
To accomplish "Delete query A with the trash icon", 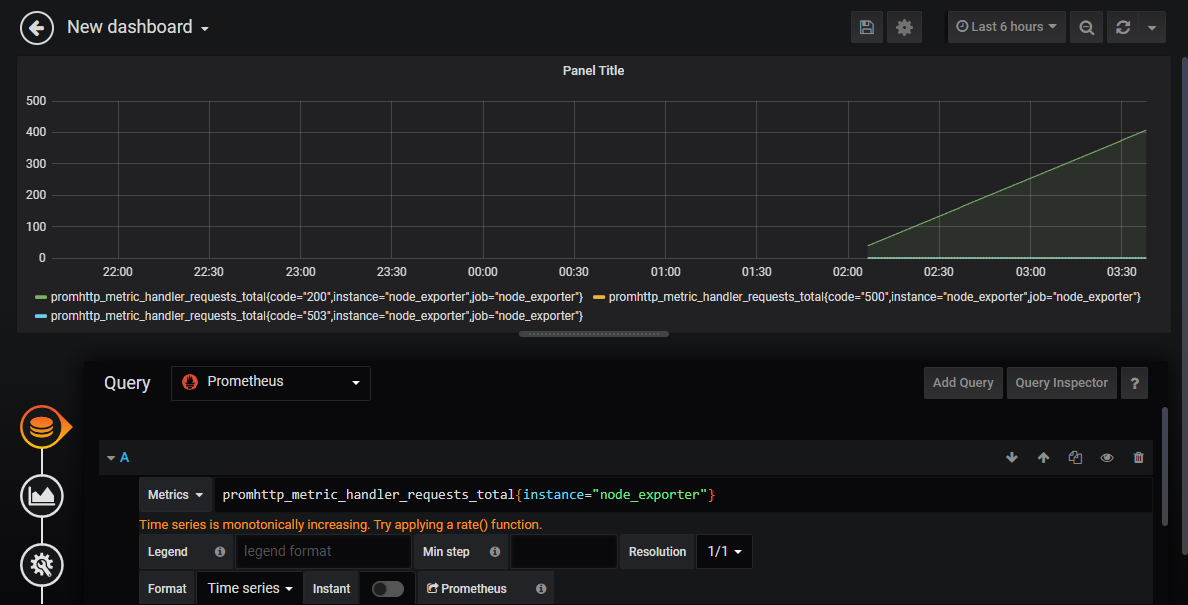I will click(x=1138, y=457).
